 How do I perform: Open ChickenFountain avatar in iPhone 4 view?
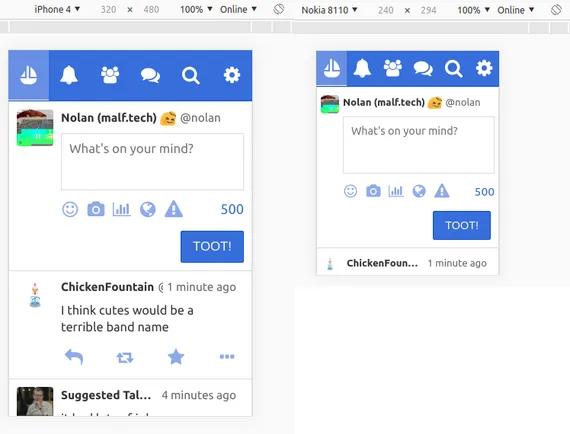[x=35, y=295]
